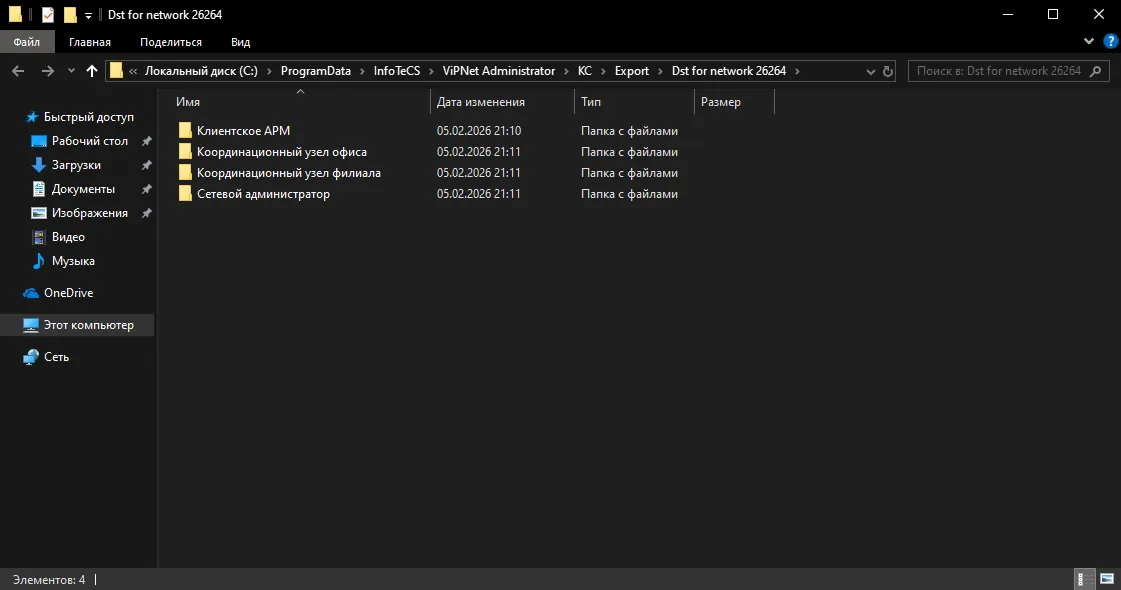Screen dimensions: 1121x590
Task: Click the Рабочий стол desktop icon
Action: tap(39, 141)
